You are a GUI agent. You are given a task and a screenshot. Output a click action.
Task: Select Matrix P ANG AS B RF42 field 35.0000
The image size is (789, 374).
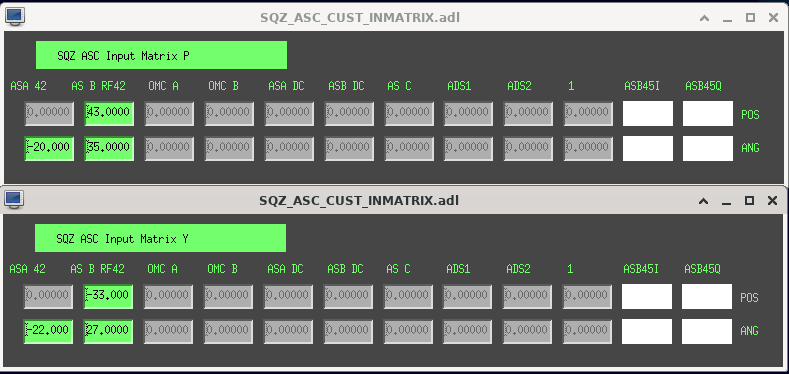click(109, 148)
